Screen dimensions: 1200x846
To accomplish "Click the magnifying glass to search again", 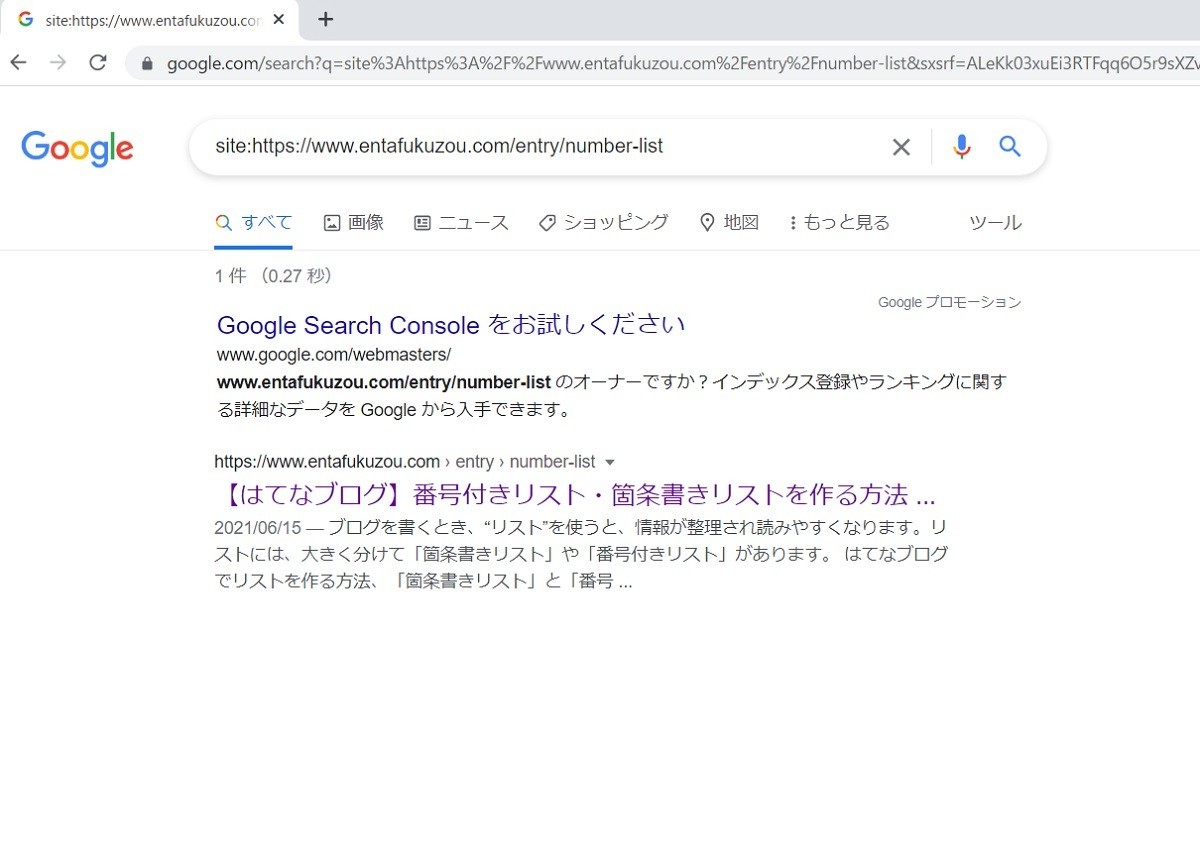I will click(1010, 146).
